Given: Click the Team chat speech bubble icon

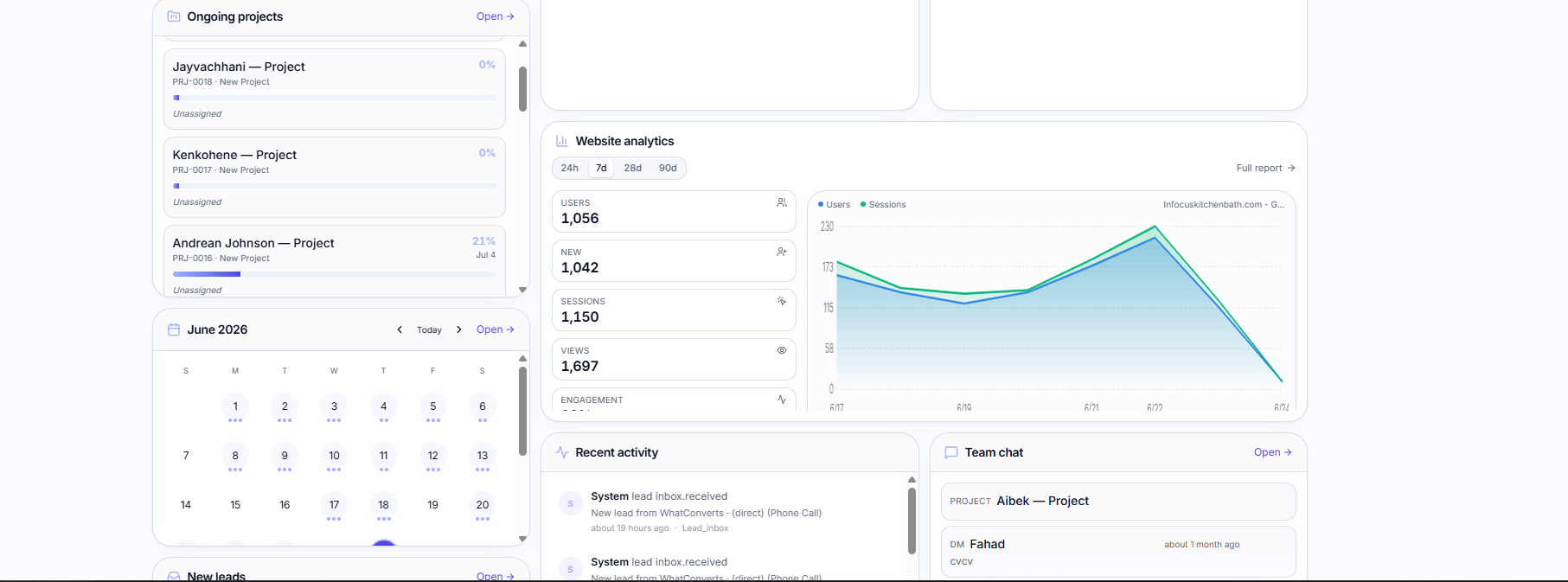Looking at the screenshot, I should point(951,452).
